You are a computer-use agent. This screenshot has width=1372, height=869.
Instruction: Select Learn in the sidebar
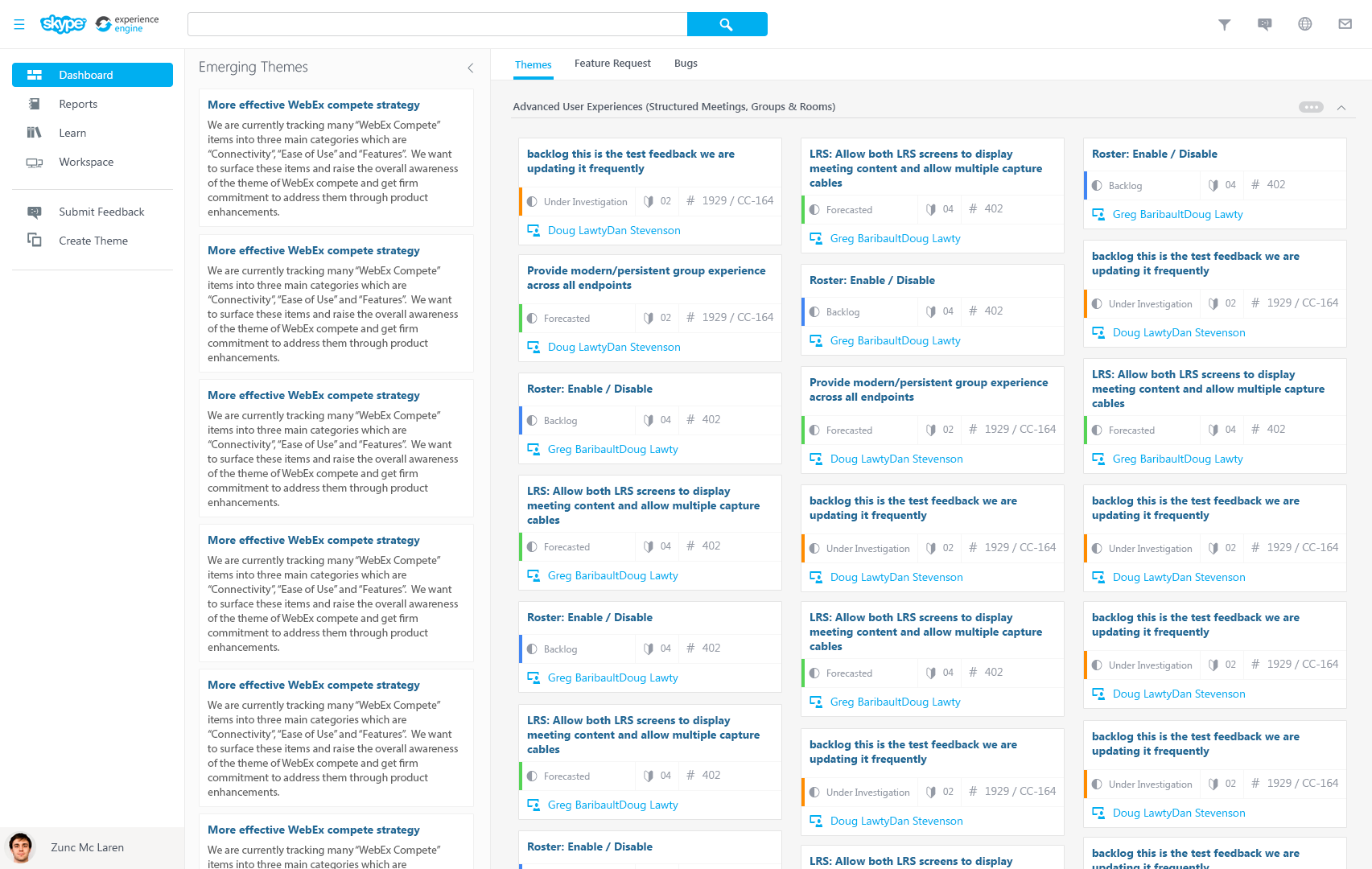click(72, 133)
